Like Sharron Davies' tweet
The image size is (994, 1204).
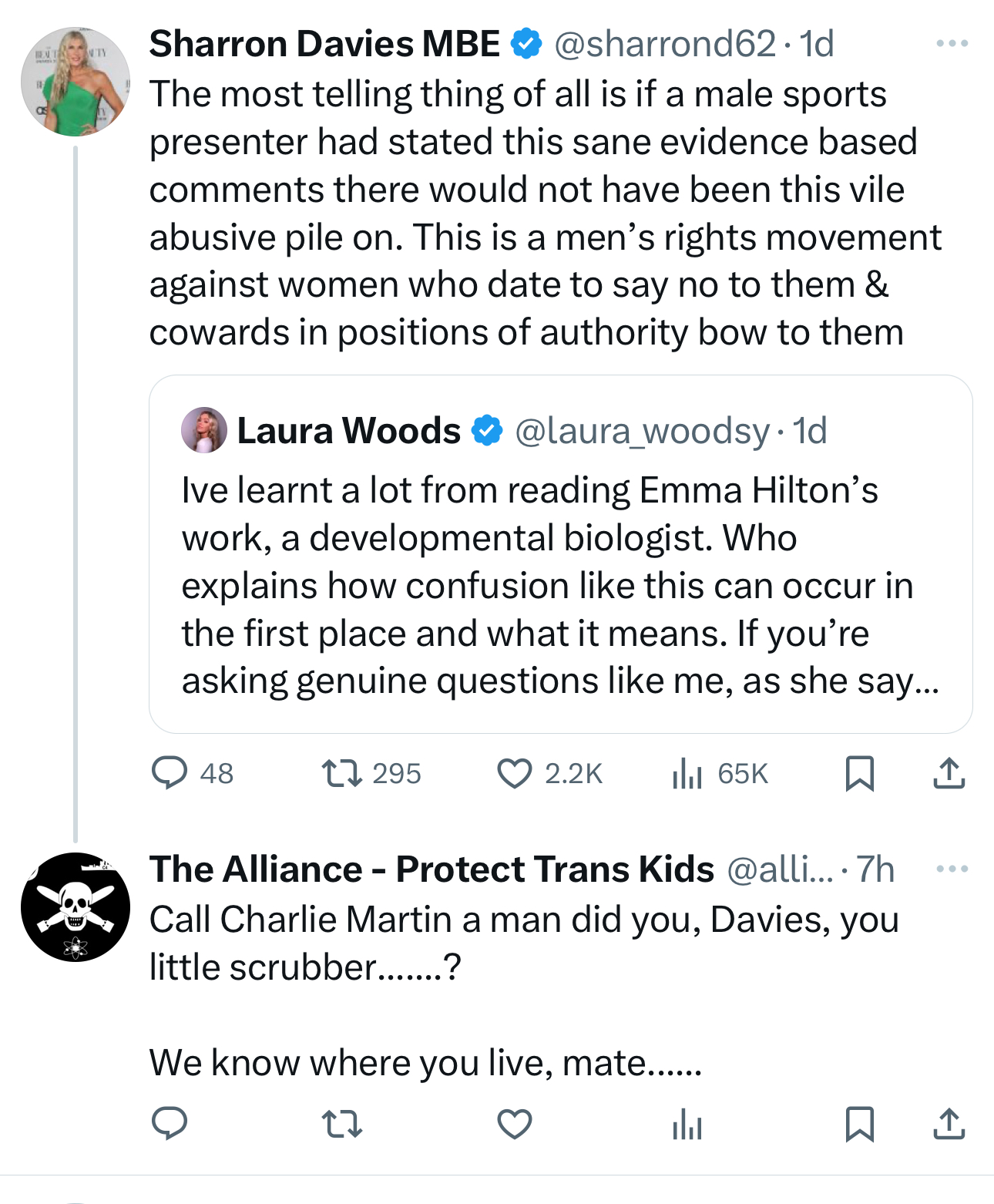(515, 773)
